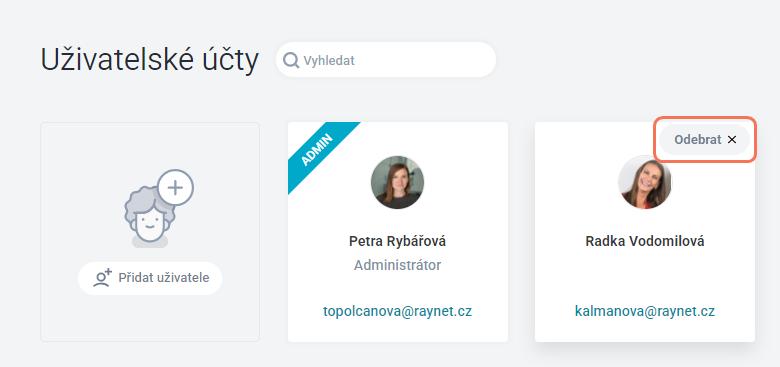Click the person-plus icon in Přidat uživatele
Image resolution: width=780 pixels, height=367 pixels.
[103, 278]
